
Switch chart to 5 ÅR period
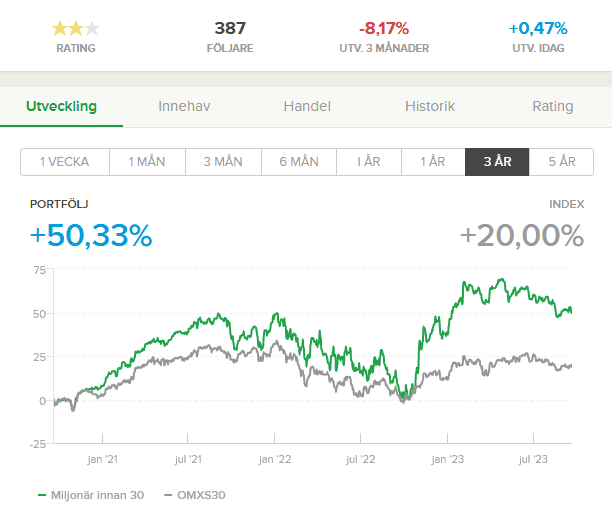561,162
